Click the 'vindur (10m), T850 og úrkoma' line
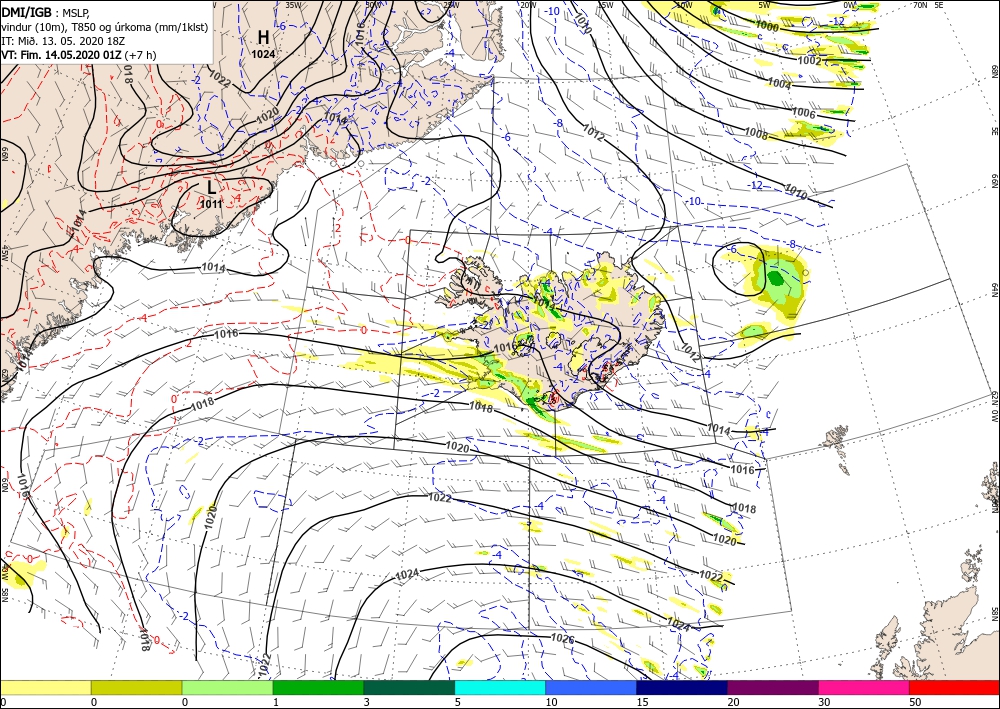The width and height of the screenshot is (1000, 709). (105, 27)
